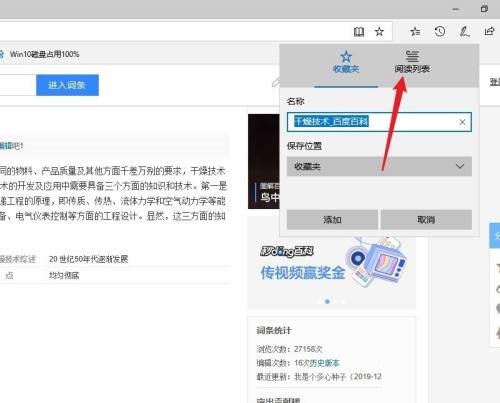500x403 pixels.
Task: Expand the 保存位置 dropdown
Action: pos(379,166)
